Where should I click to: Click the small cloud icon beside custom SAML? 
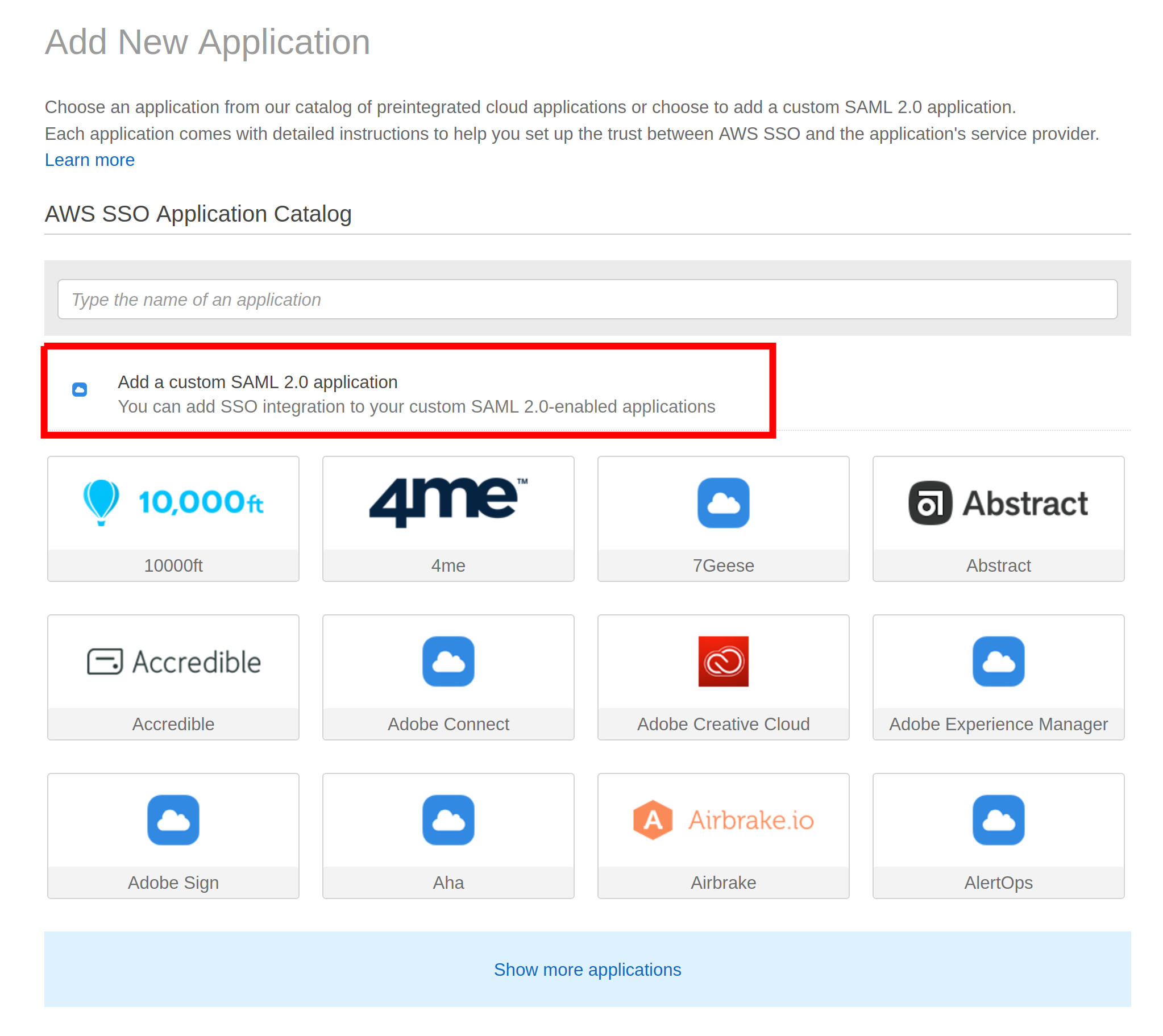(x=79, y=389)
